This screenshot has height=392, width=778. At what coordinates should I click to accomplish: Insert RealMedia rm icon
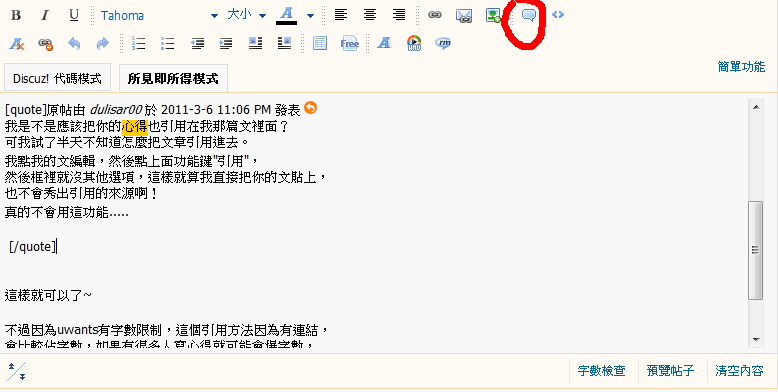click(443, 44)
